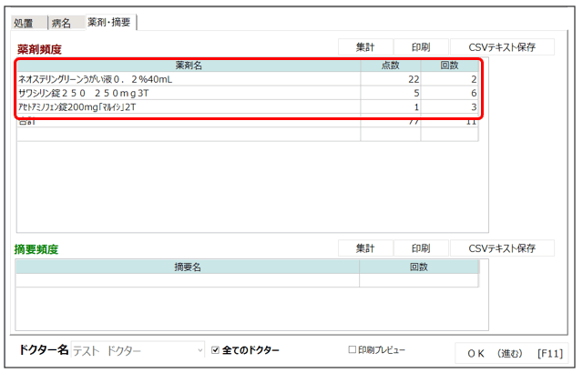Viewport: 583px width, 373px height.
Task: Select サワシリン錠250 row
Action: pyautogui.click(x=248, y=93)
